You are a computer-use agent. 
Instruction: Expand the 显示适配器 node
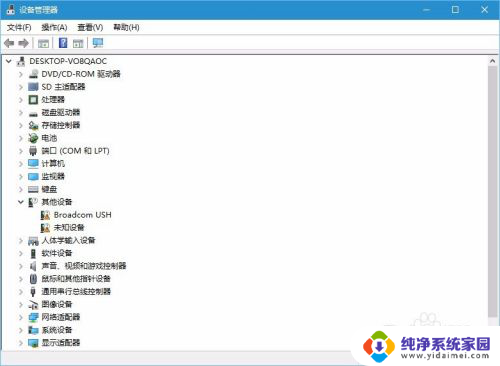21,343
